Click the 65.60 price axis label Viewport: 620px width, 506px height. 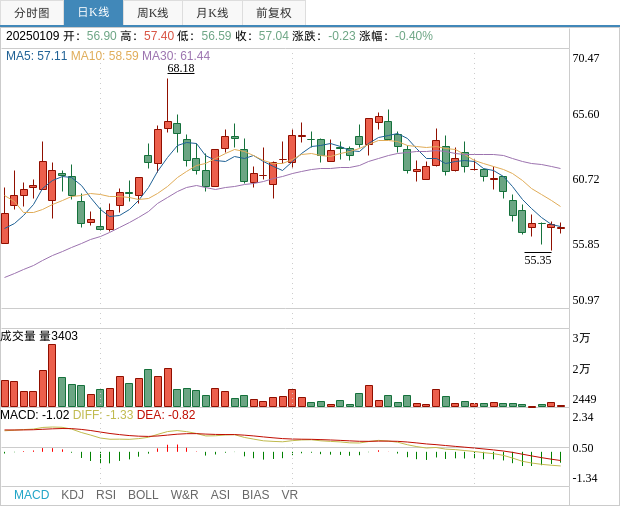point(586,114)
